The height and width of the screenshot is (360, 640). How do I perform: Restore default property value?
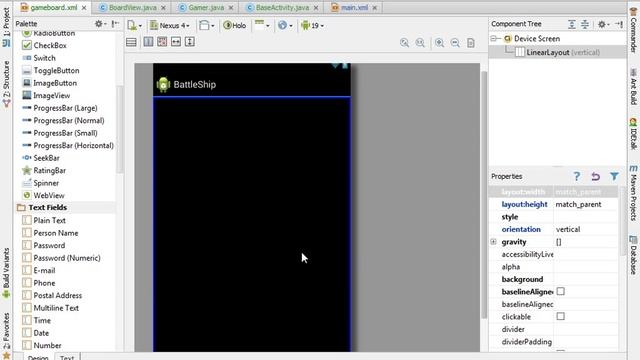point(596,176)
